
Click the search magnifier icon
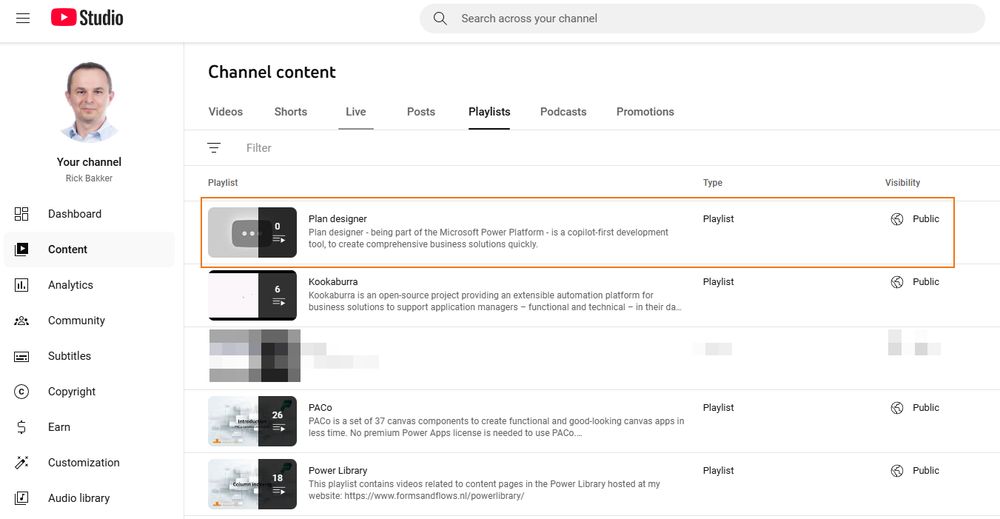point(440,18)
